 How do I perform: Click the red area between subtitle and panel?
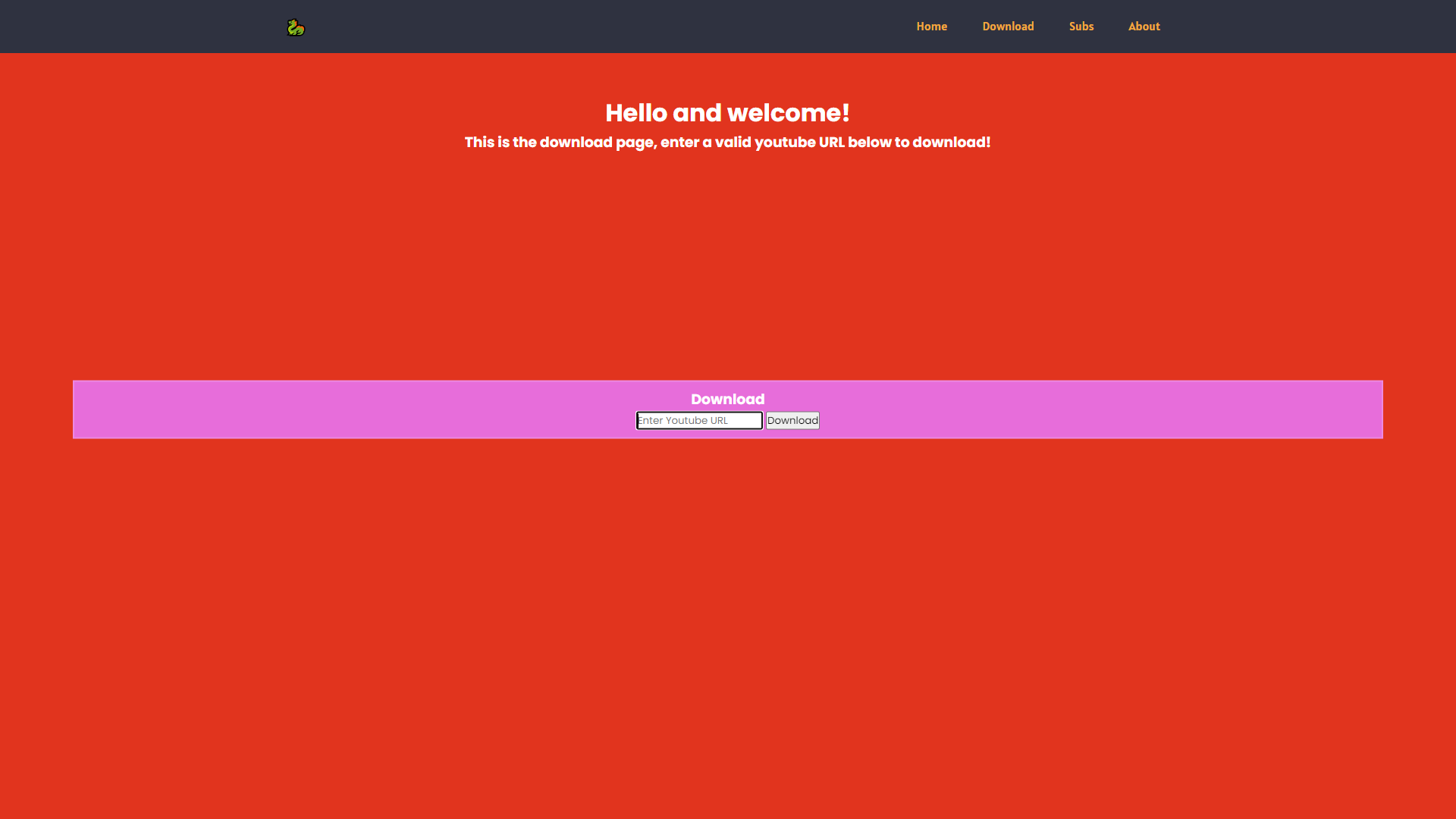point(728,265)
